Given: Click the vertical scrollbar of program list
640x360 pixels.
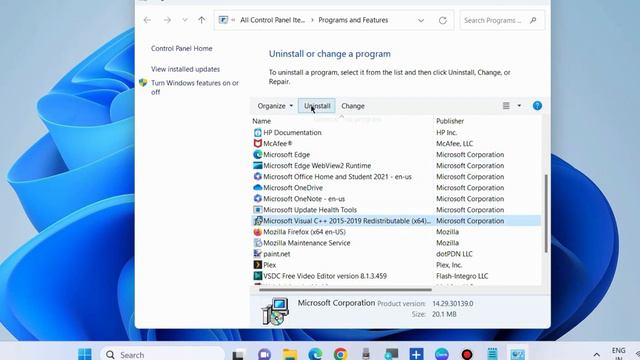Looking at the screenshot, I should (x=546, y=213).
